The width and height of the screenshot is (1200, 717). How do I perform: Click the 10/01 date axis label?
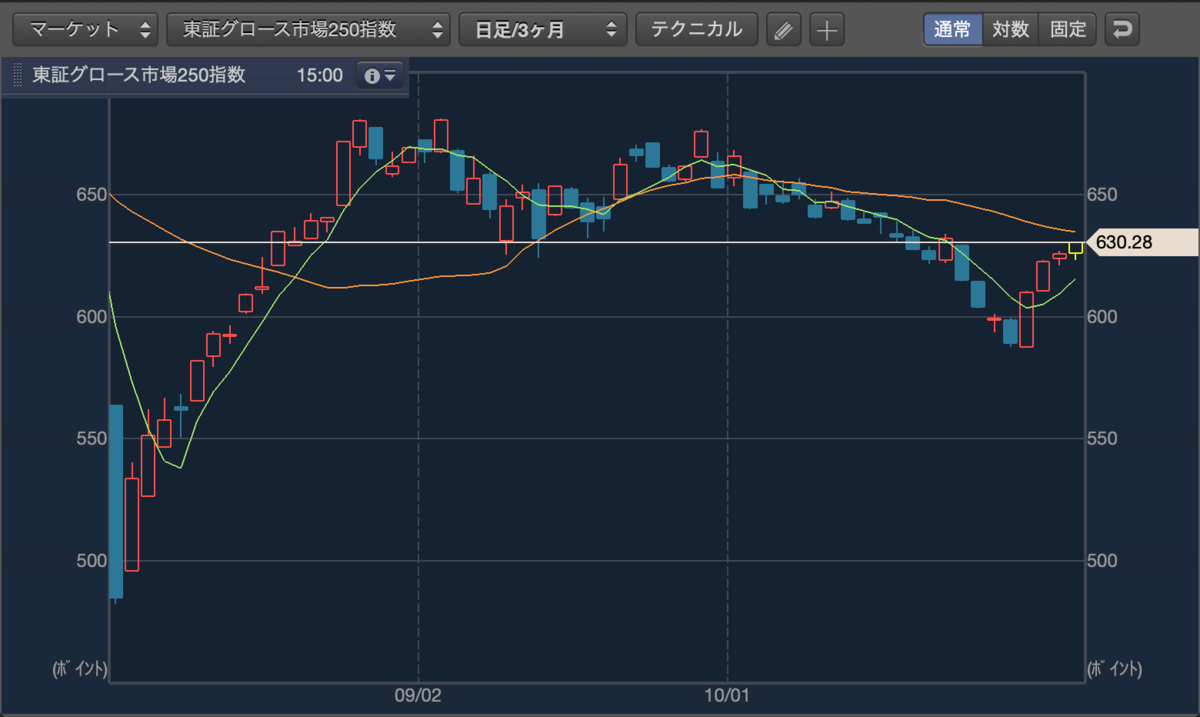(727, 694)
